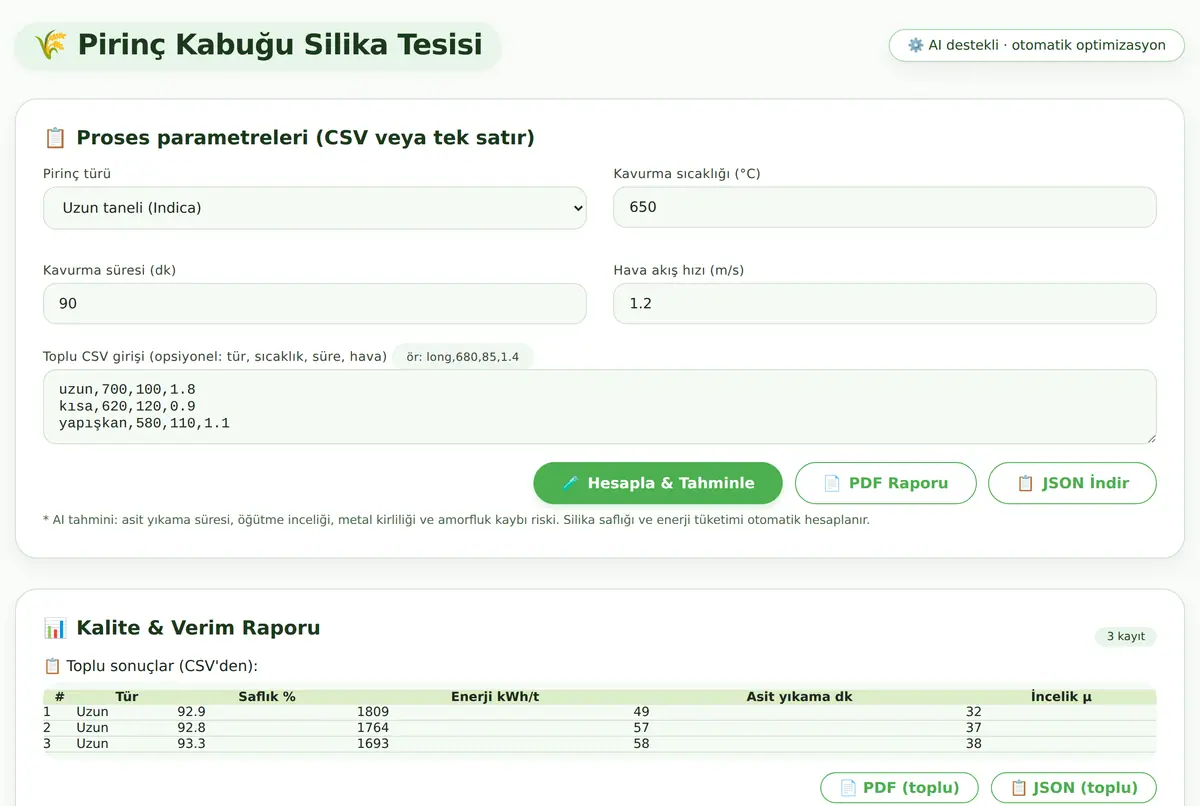The image size is (1200, 806).
Task: Click the 'İncelik μ' column header
Action: point(1061,697)
